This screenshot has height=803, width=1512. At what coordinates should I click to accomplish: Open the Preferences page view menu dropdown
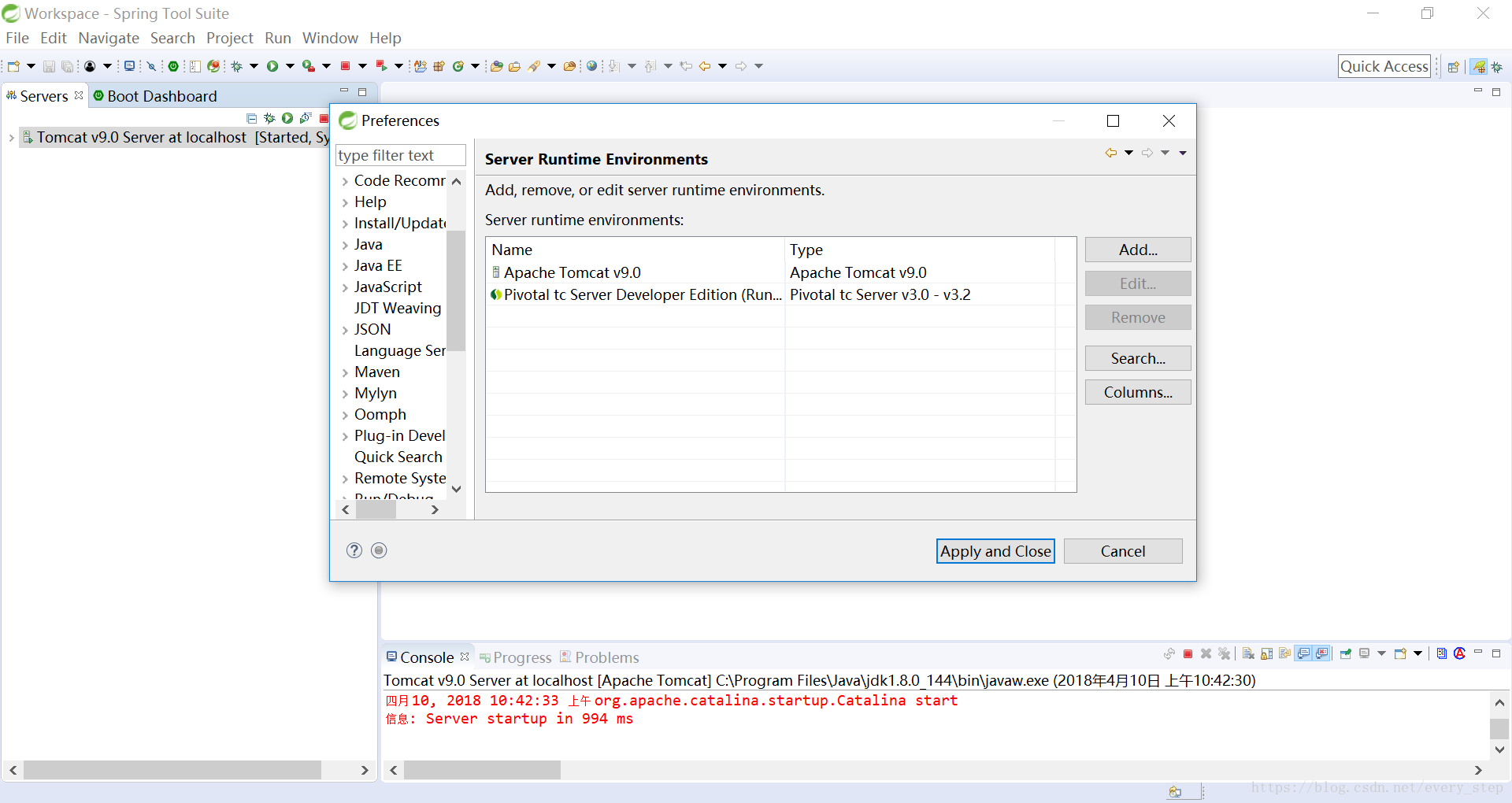pos(1183,153)
